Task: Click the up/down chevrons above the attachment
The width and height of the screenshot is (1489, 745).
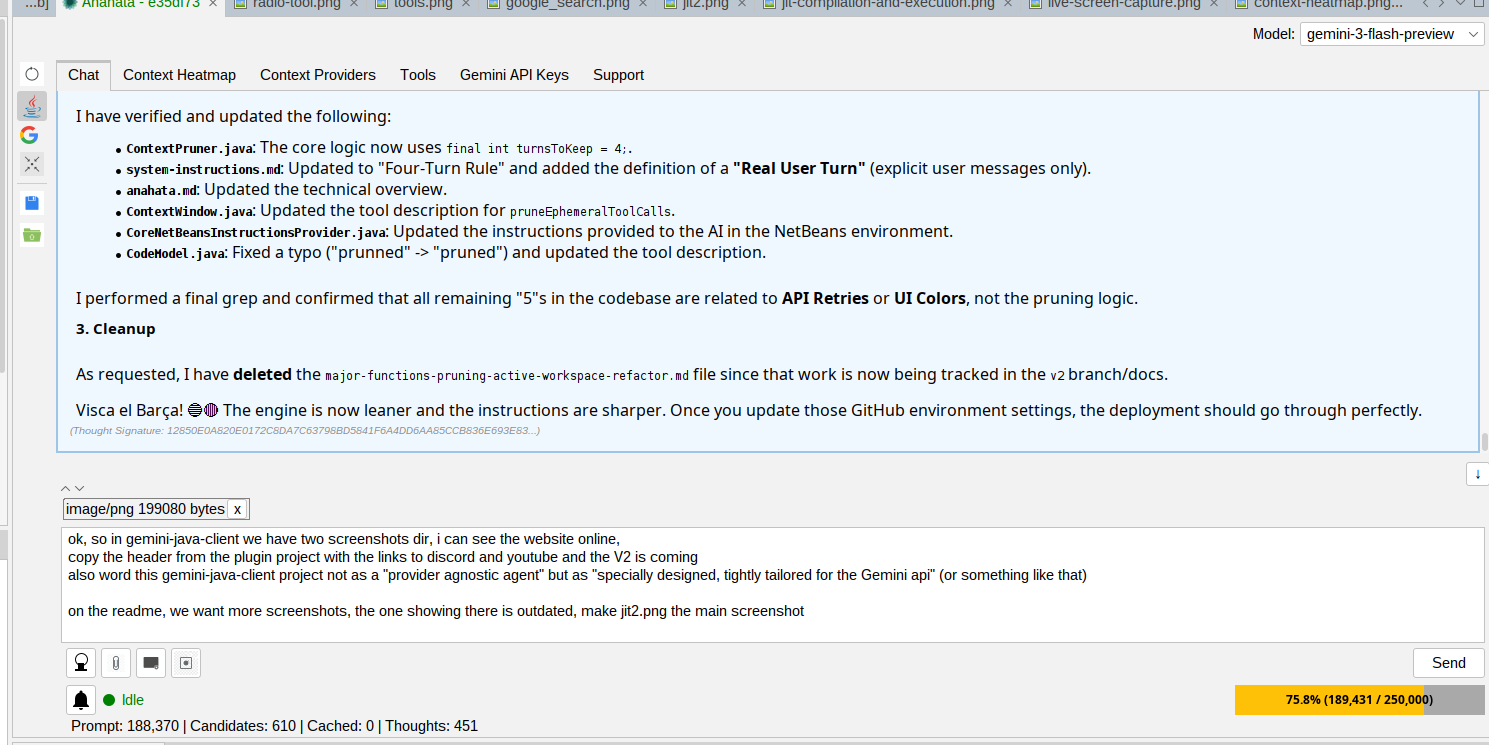Action: click(x=72, y=488)
